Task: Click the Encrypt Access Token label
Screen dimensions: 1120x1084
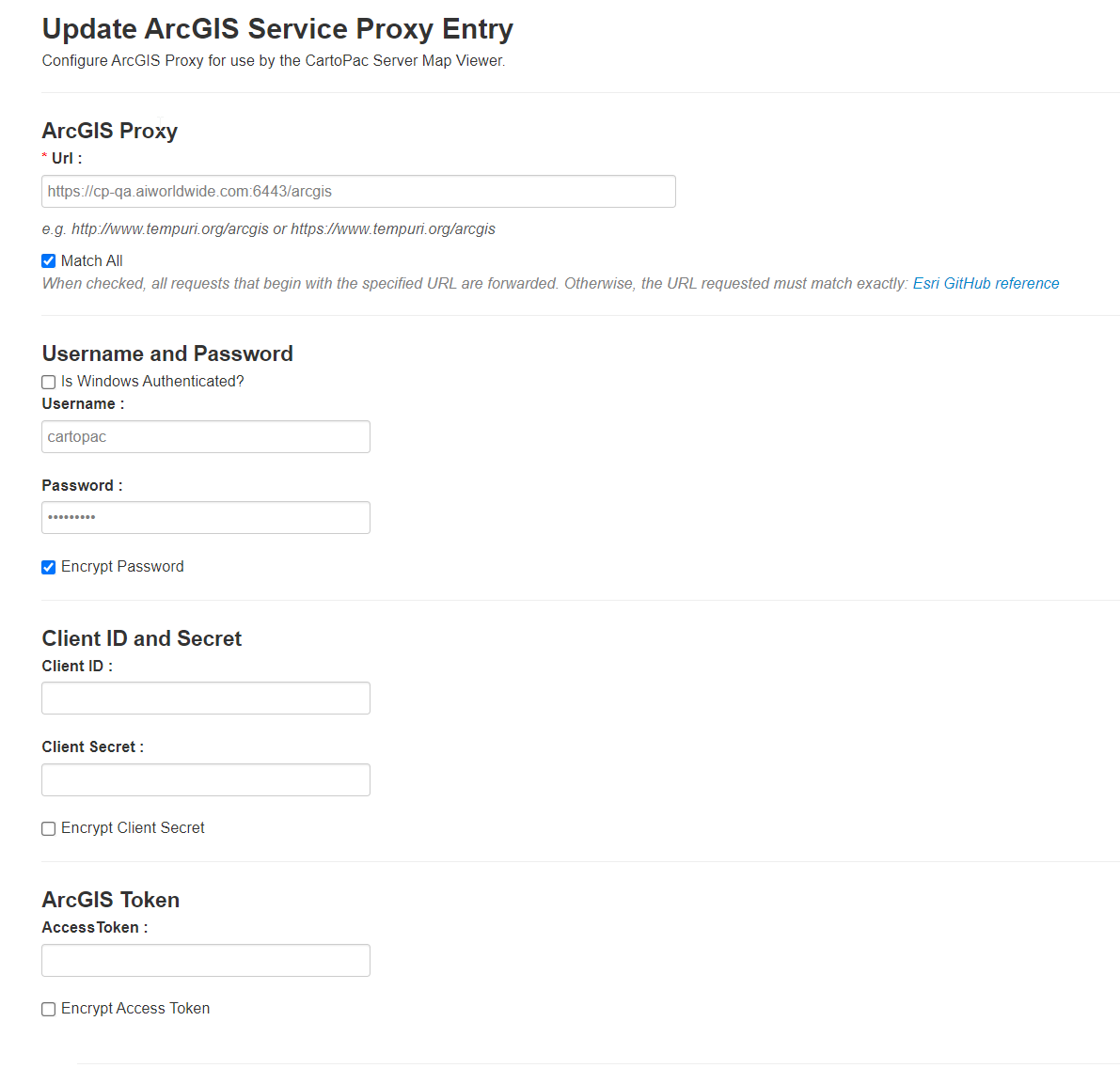Action: click(135, 1008)
